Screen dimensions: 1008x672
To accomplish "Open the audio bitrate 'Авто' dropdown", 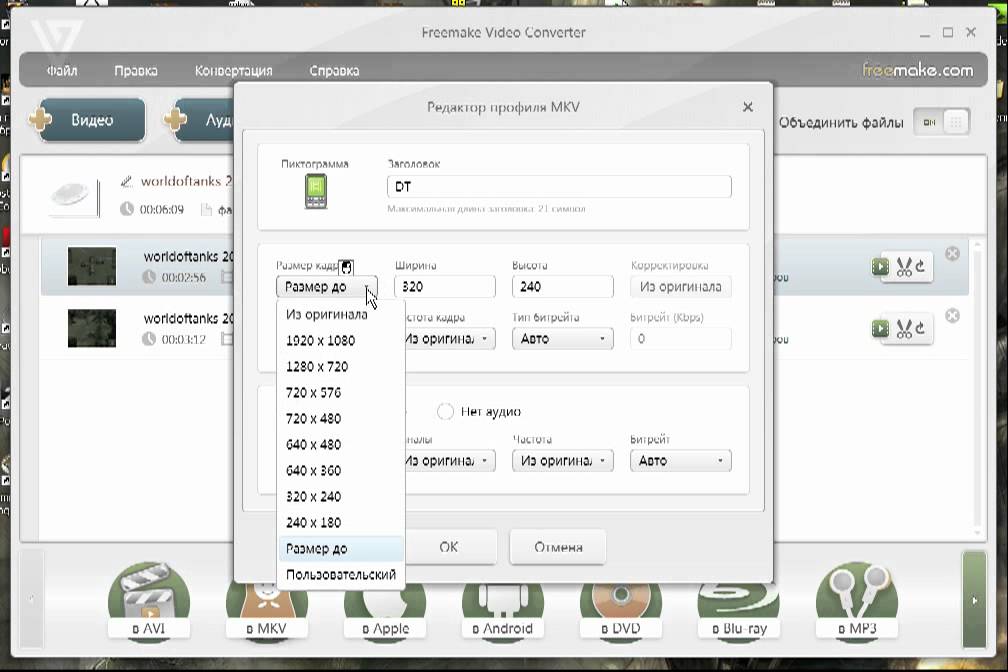I will point(681,461).
